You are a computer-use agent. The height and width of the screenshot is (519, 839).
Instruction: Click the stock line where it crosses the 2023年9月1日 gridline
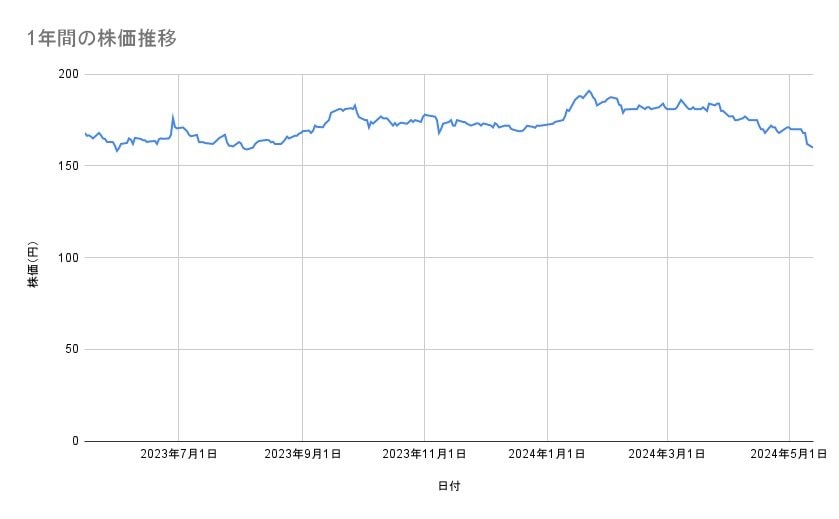302,131
